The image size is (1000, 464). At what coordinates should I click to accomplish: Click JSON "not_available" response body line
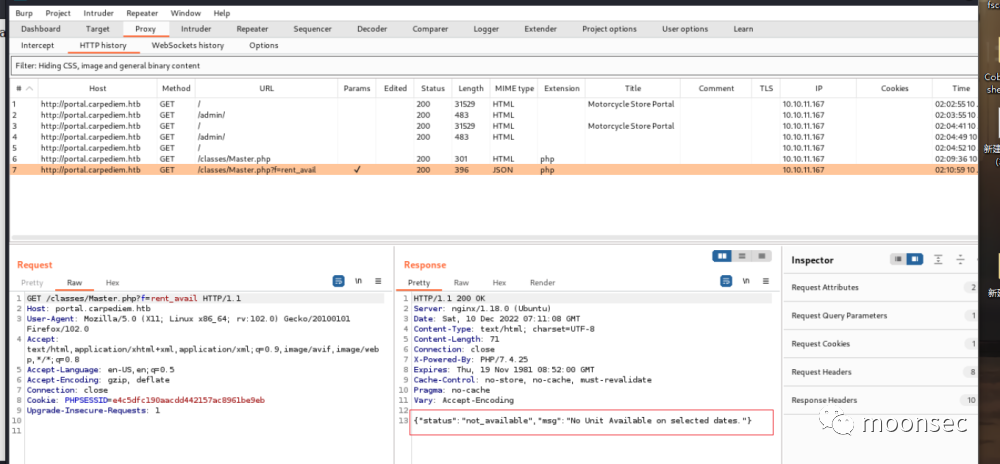click(x=583, y=421)
